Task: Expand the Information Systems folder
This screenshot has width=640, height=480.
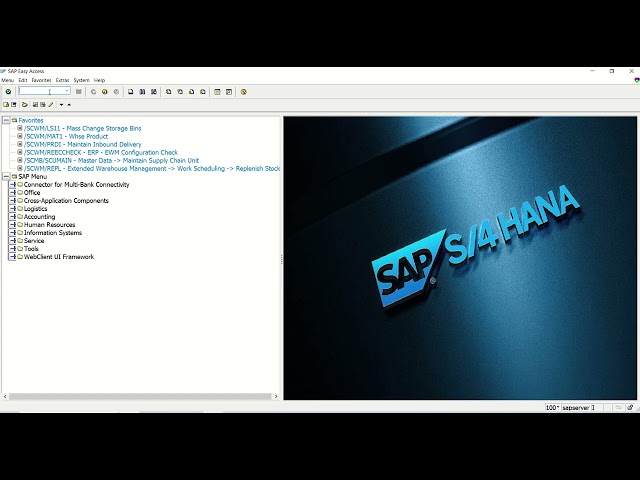Action: [x=13, y=233]
